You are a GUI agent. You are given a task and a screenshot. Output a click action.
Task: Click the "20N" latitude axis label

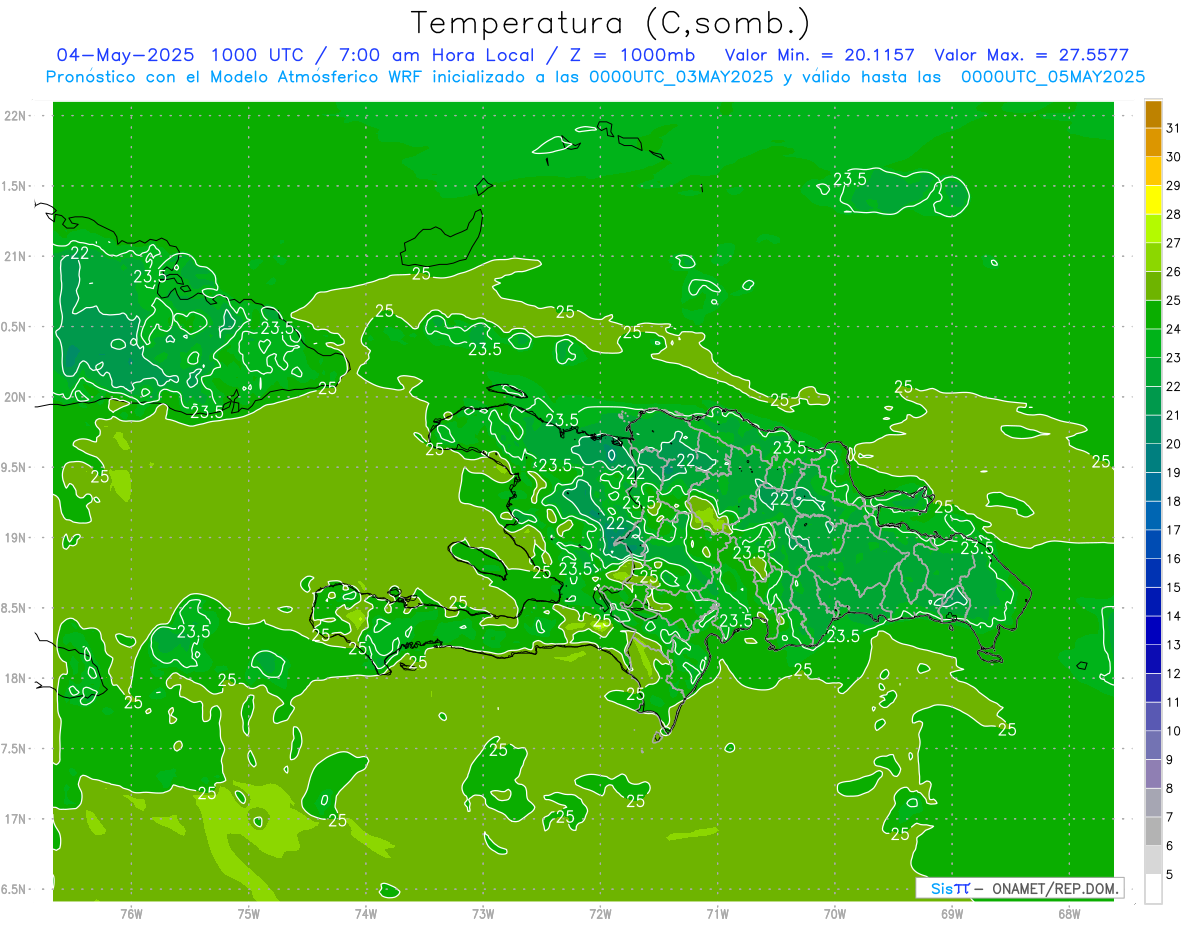(16, 397)
